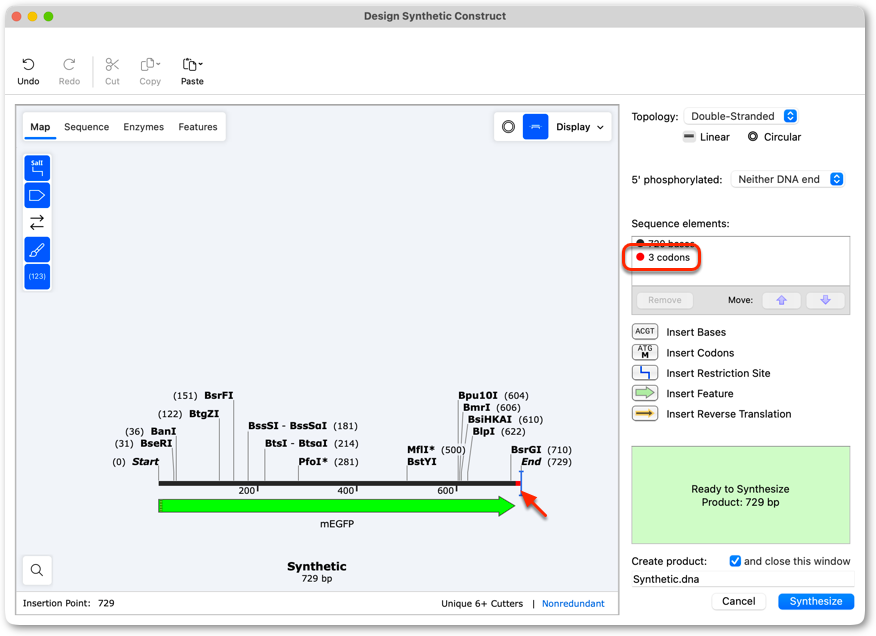Click the BstYI enzyme label
876x636 pixels.
(422, 462)
